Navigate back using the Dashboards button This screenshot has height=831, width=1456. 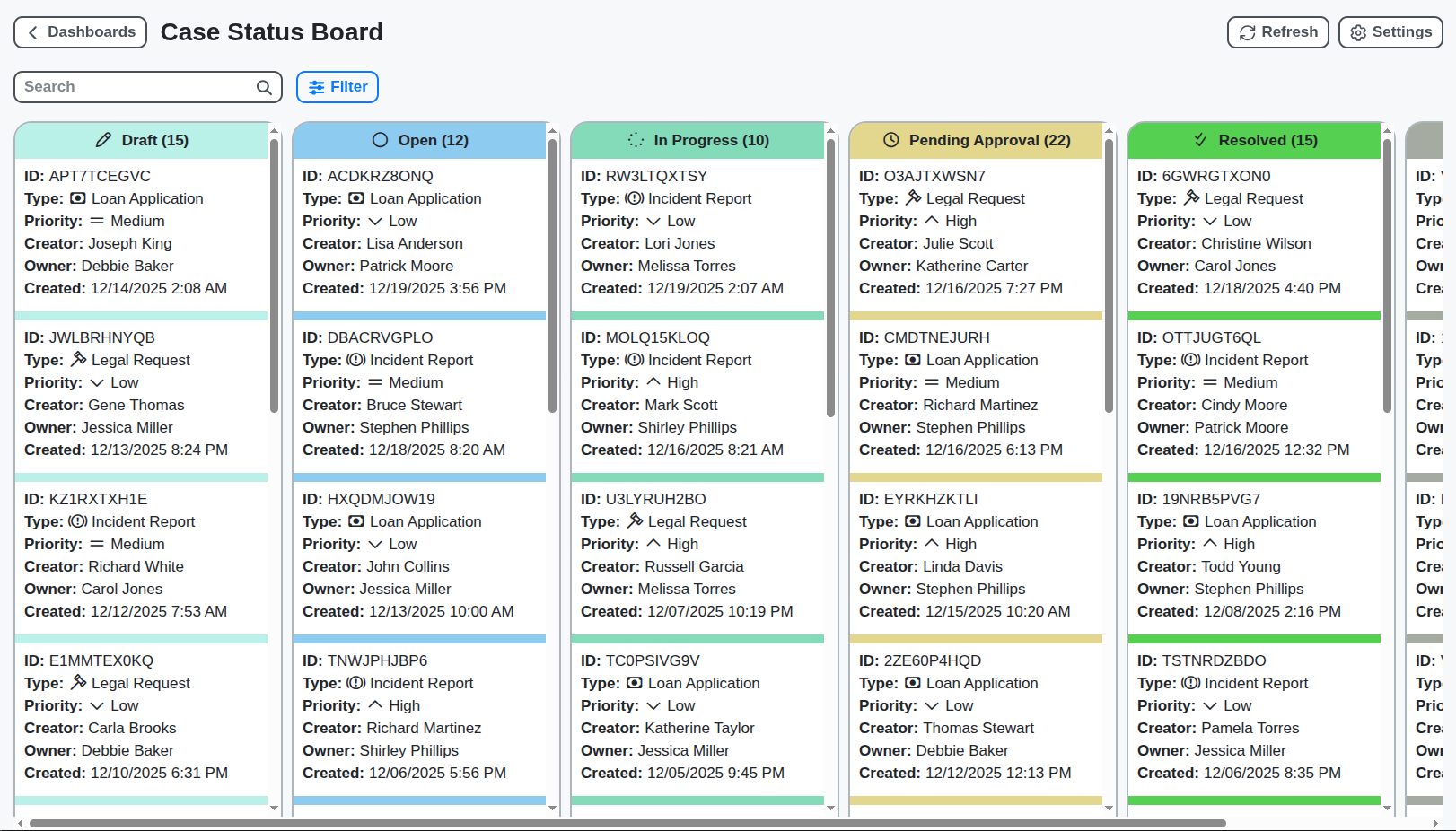[80, 32]
